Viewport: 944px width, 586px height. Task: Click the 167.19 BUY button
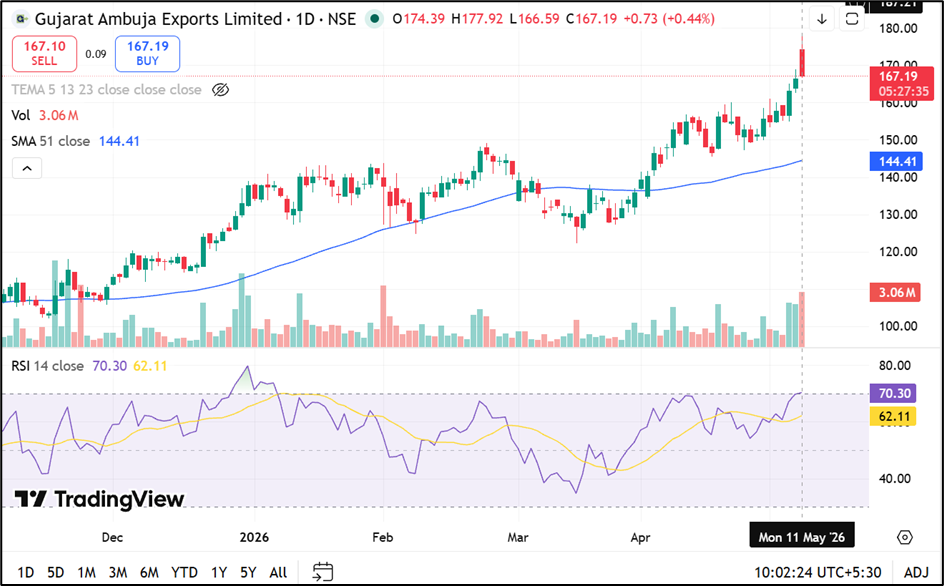click(148, 54)
